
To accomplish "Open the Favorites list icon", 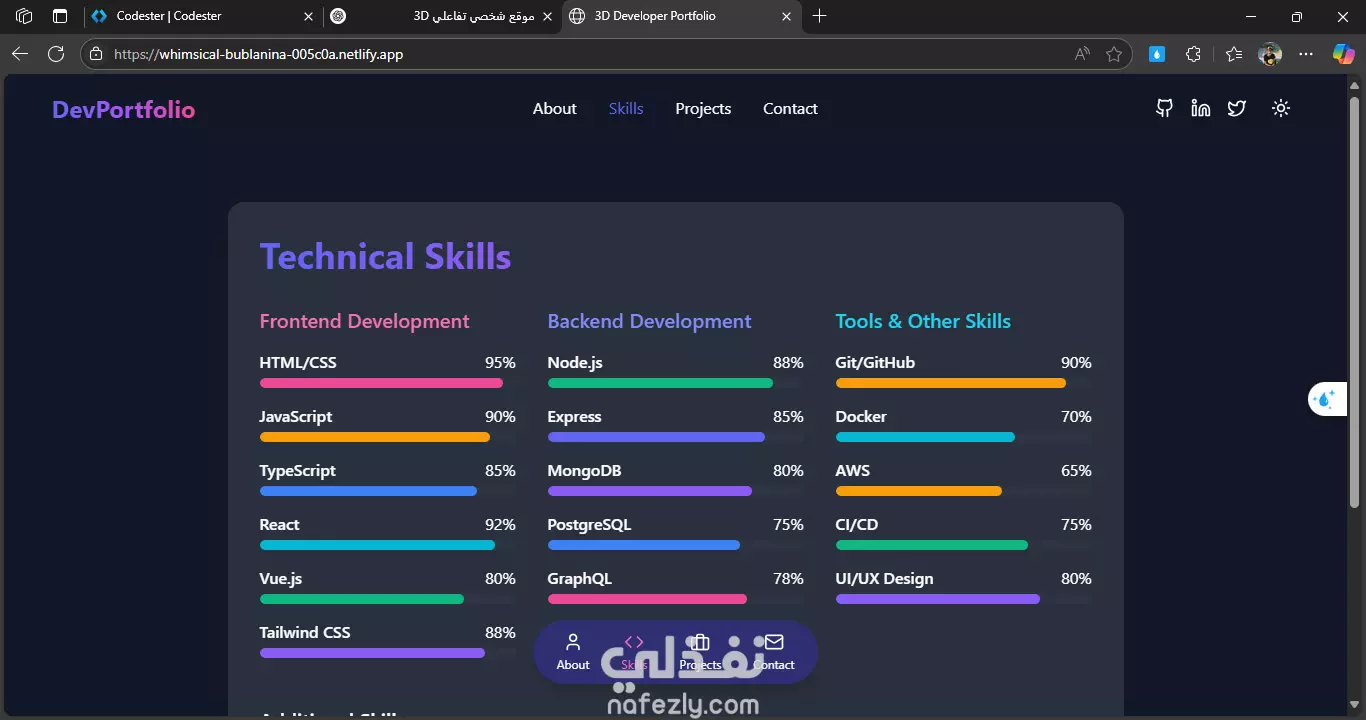I will click(x=1234, y=54).
